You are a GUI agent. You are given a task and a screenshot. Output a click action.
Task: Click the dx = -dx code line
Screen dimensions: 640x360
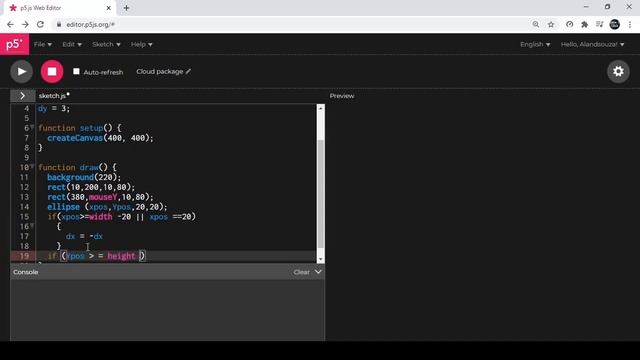click(x=84, y=236)
